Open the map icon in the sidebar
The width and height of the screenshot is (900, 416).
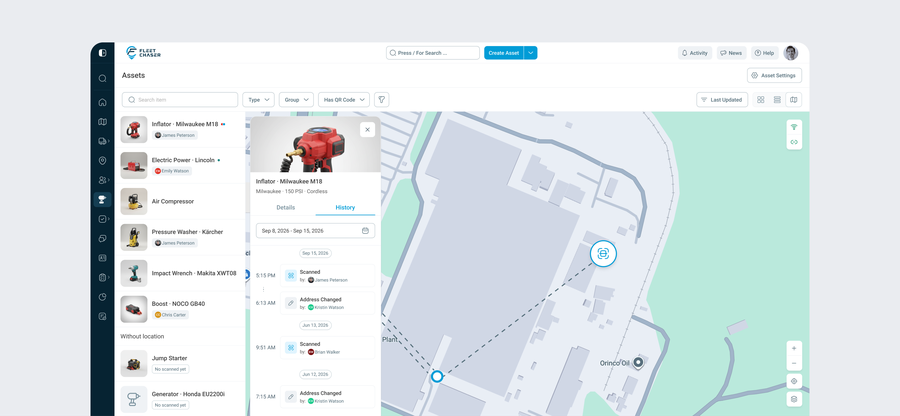(102, 122)
